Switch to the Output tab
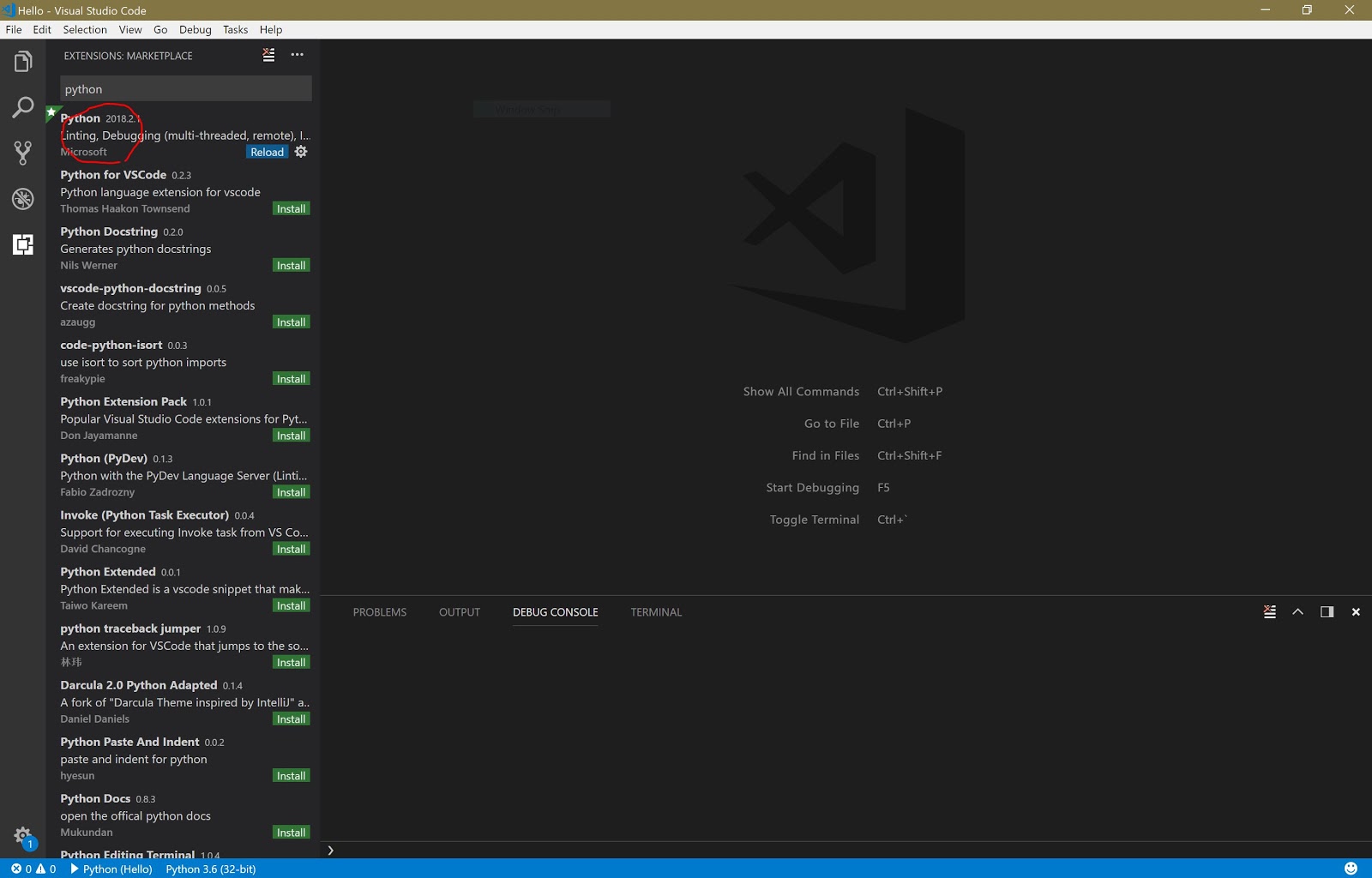Image resolution: width=1372 pixels, height=878 pixels. point(460,612)
